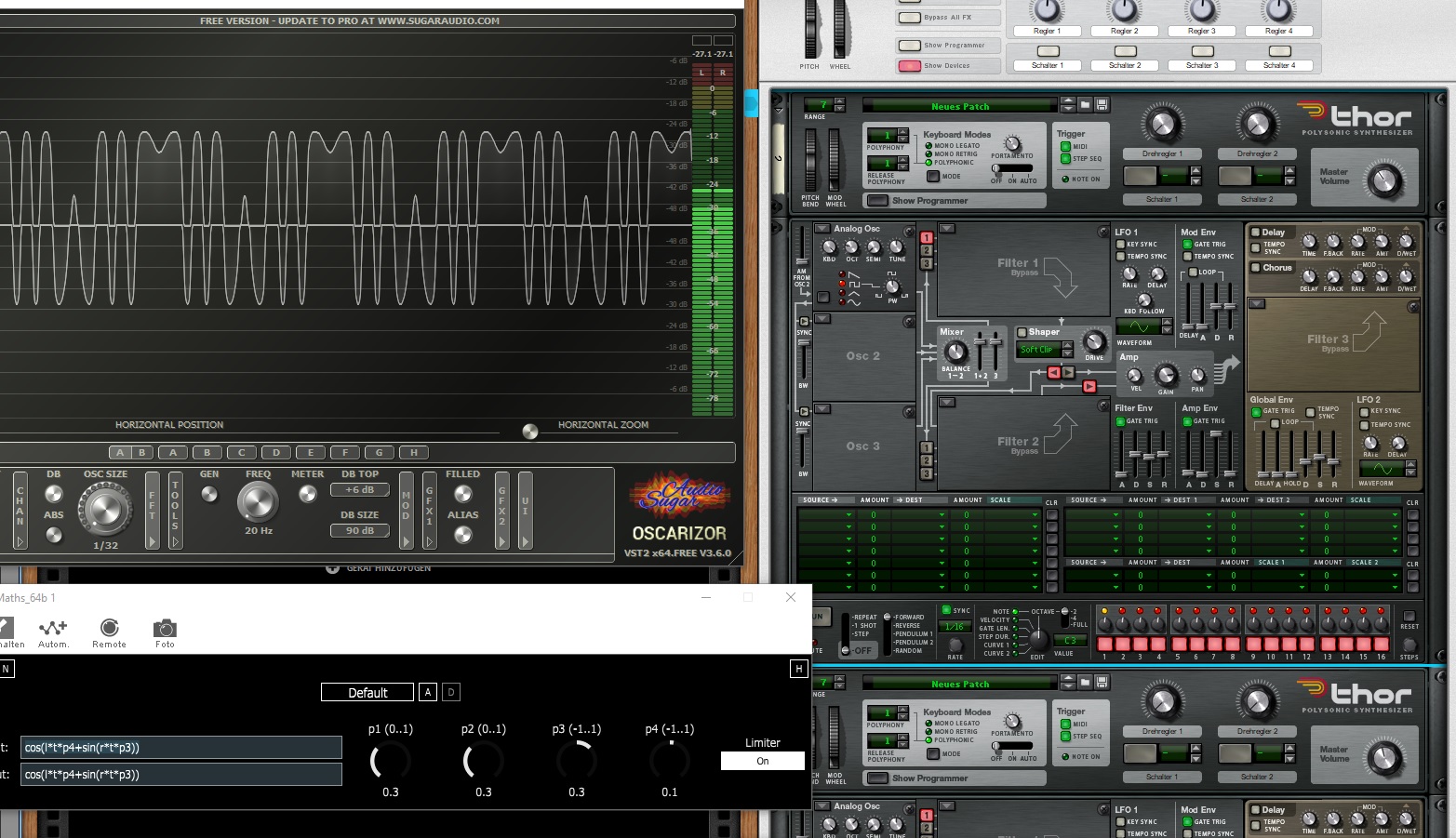Click the Oscarizor ABS knob
The image size is (1456, 838).
54,535
